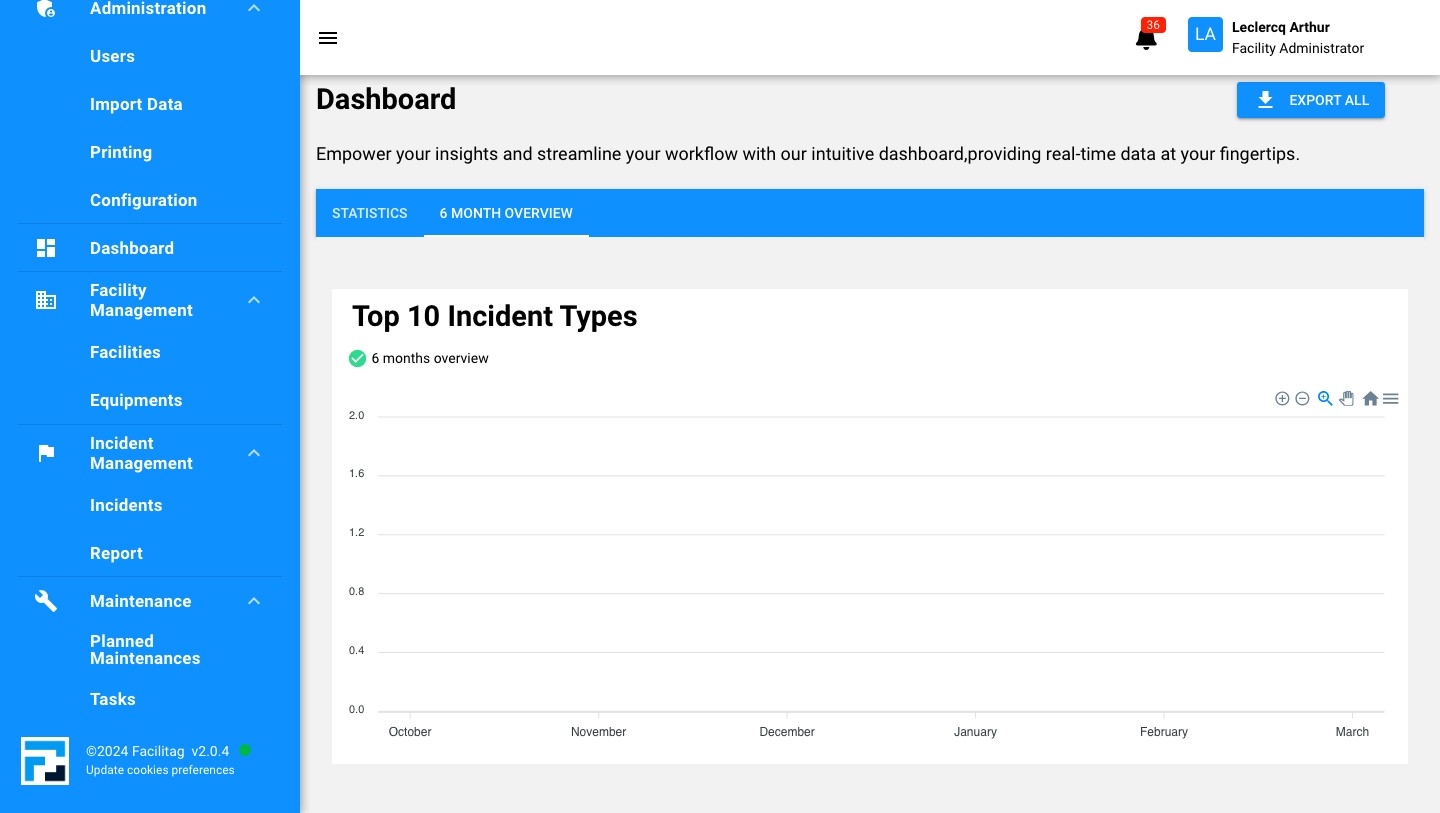Click the Export All button

point(1310,100)
